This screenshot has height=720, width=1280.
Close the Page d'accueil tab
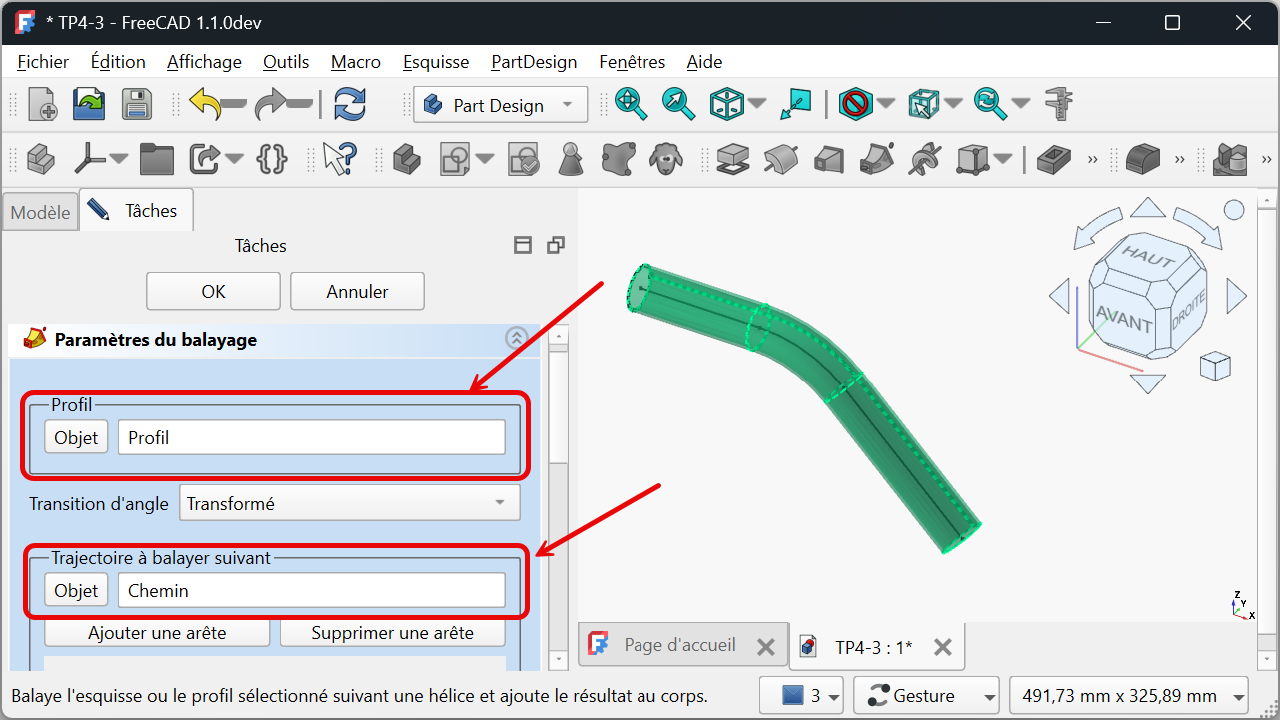click(766, 647)
